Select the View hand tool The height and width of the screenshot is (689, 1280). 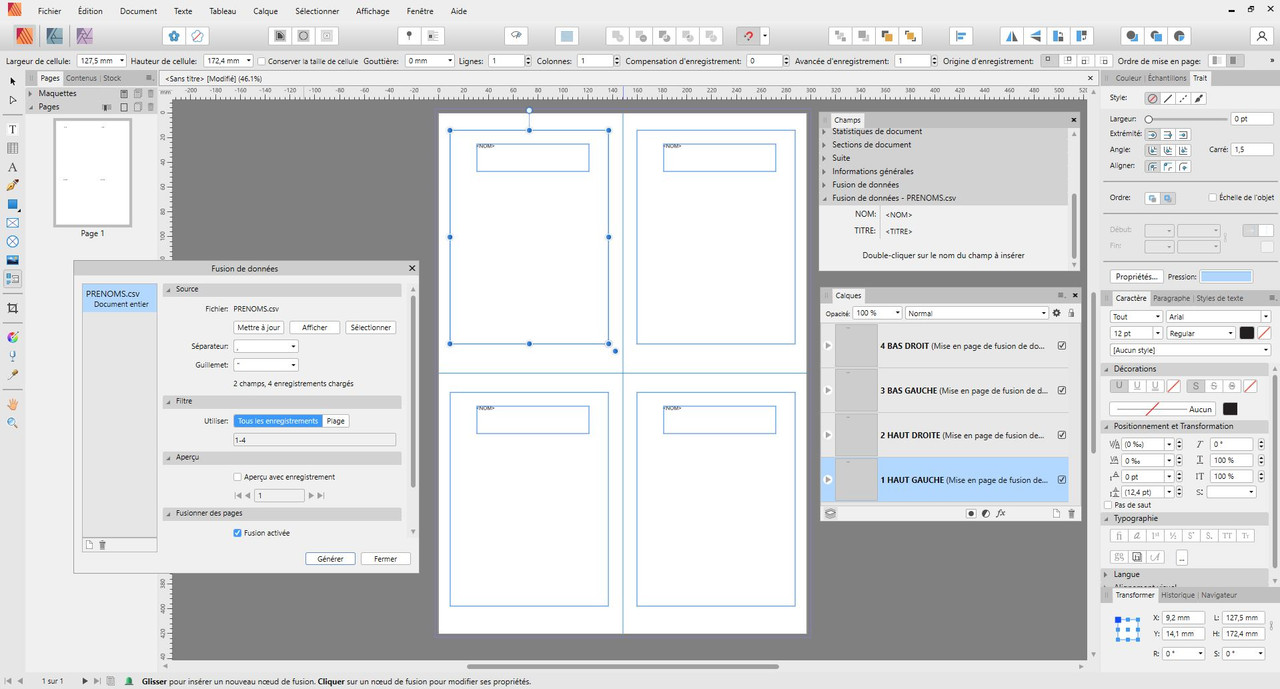point(13,404)
